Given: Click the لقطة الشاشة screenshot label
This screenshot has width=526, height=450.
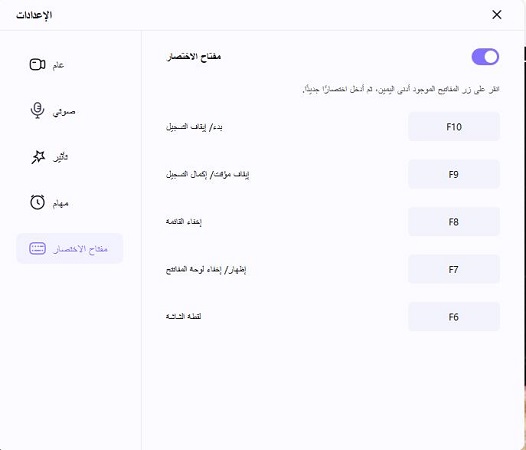Looking at the screenshot, I should coord(183,316).
